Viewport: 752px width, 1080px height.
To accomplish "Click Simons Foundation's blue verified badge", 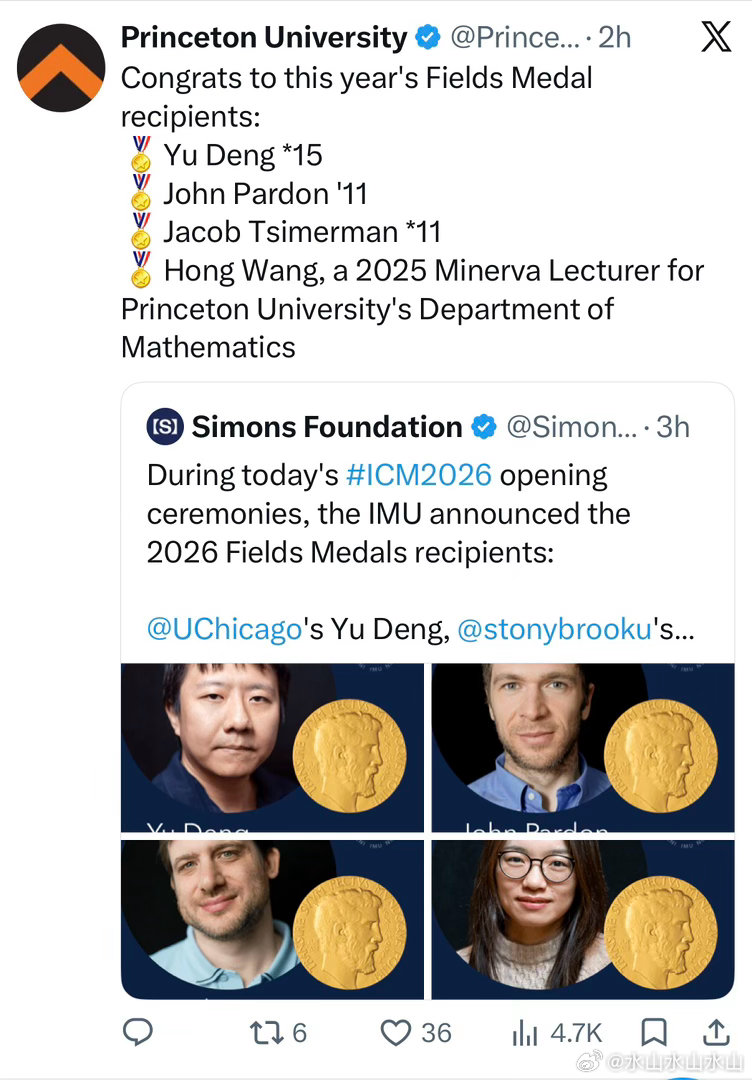I will [x=483, y=427].
